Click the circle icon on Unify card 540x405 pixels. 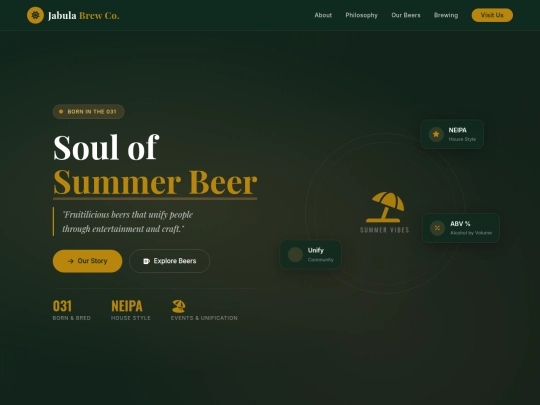click(x=295, y=255)
